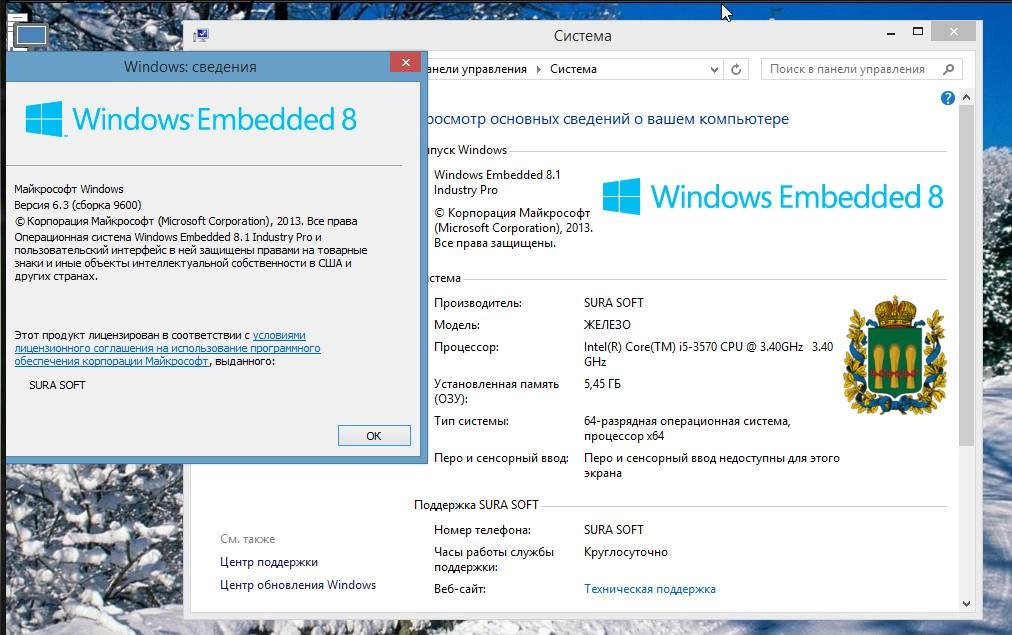
Task: Click the desktop monitor icon top-left
Action: click(x=30, y=35)
